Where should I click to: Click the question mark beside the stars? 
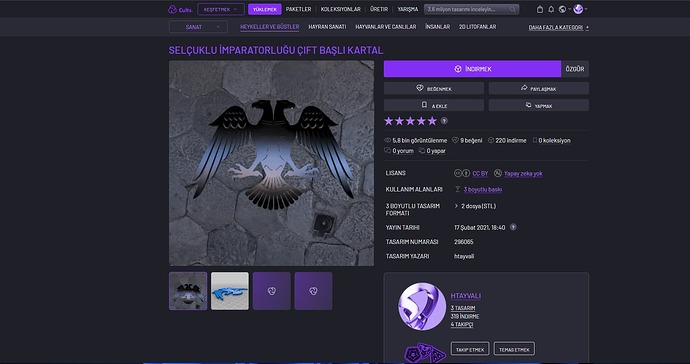444,121
